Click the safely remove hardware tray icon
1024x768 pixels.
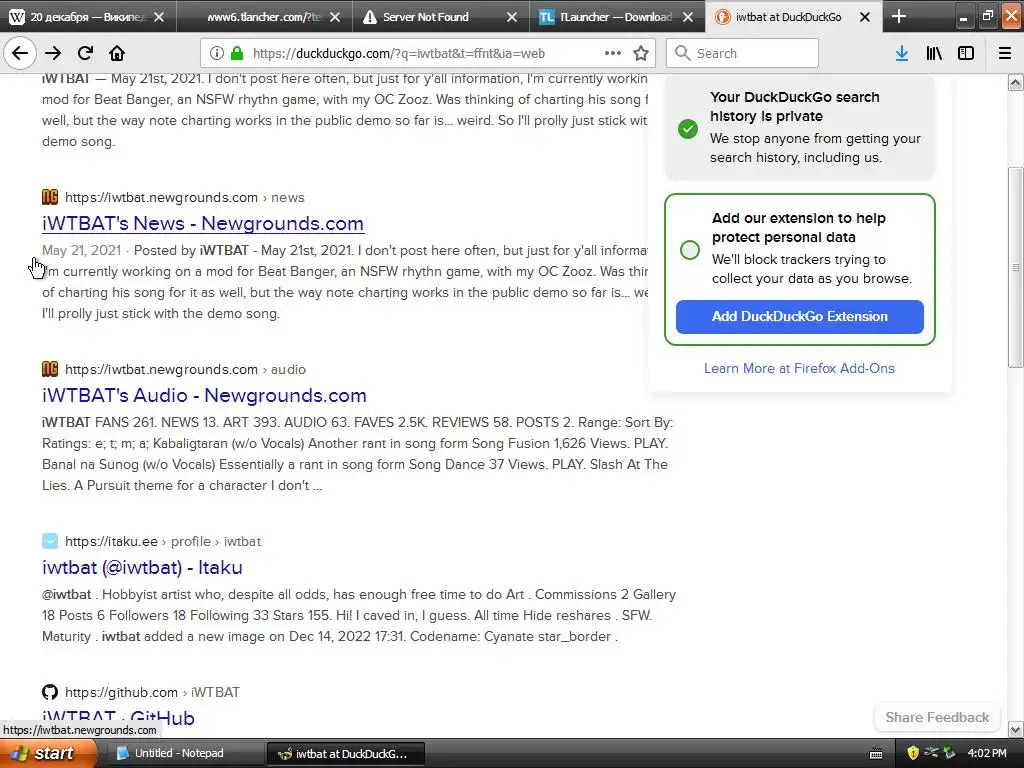(x=949, y=754)
